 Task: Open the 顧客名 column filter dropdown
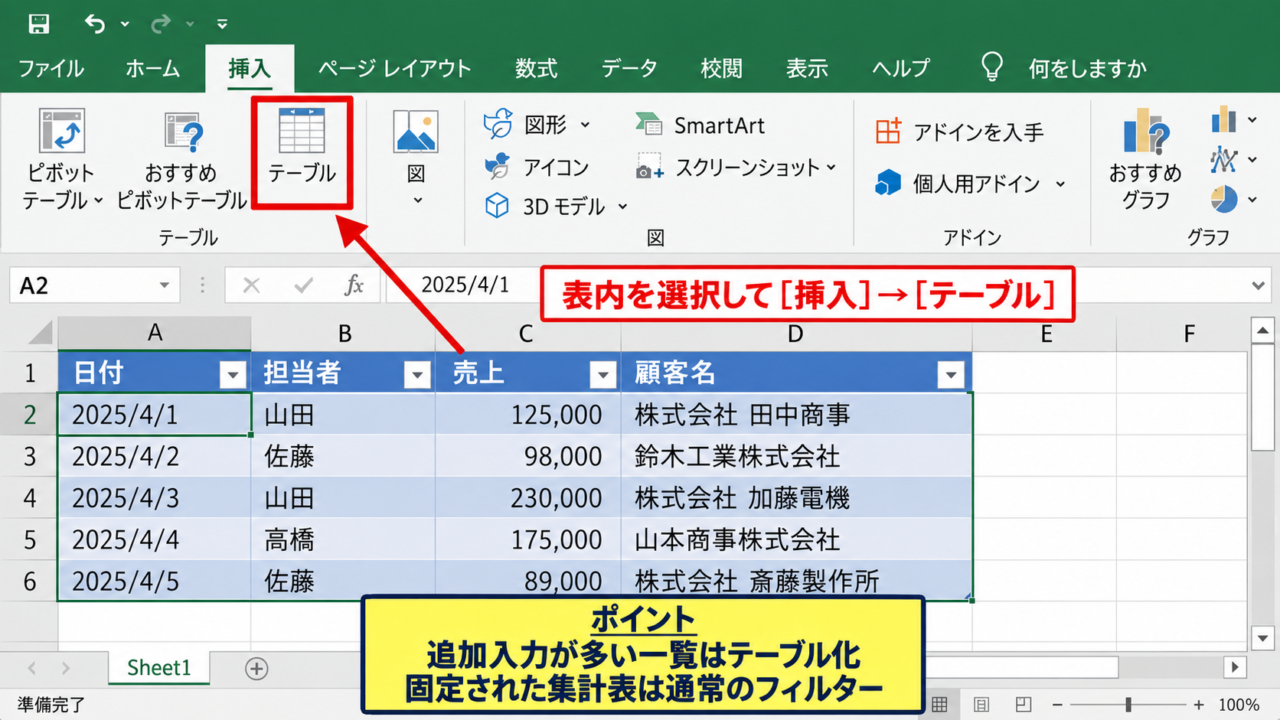click(x=952, y=375)
